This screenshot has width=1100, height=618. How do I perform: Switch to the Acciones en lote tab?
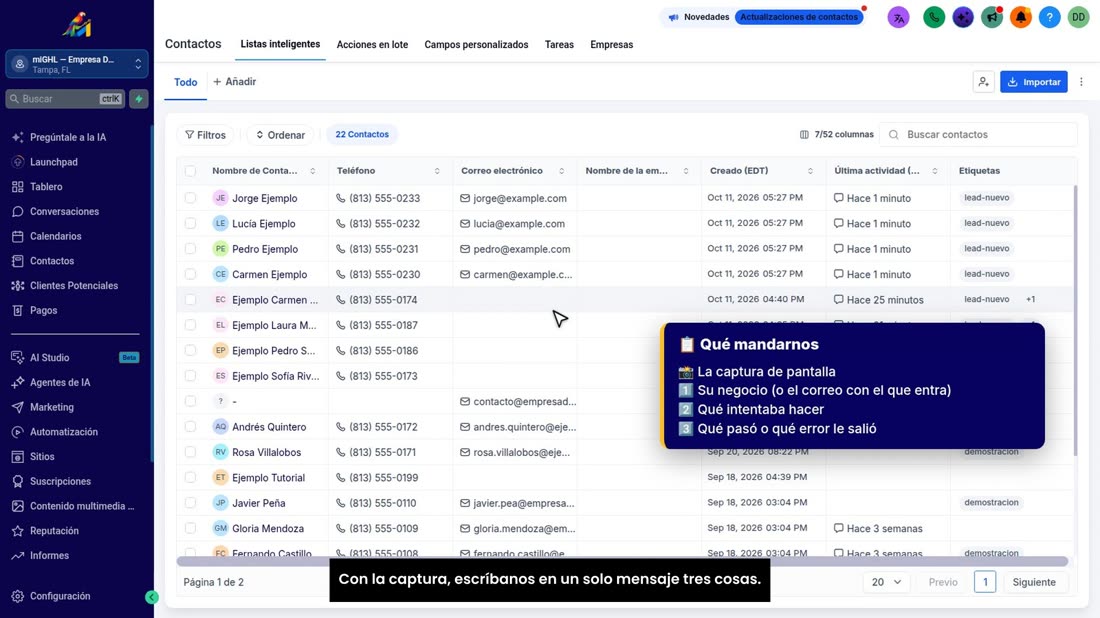[372, 44]
